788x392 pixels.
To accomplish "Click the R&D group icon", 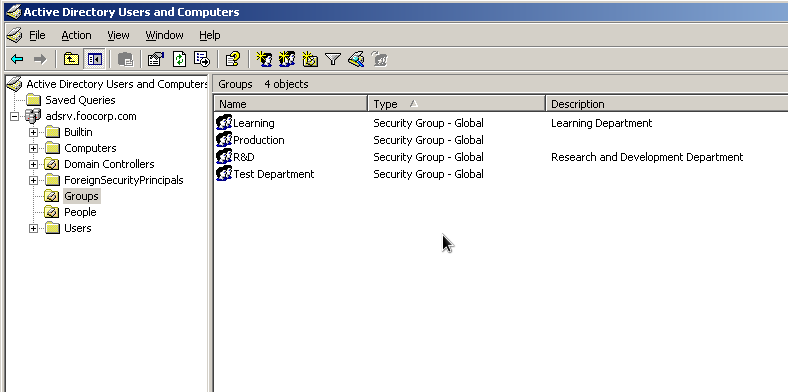I will click(x=224, y=156).
